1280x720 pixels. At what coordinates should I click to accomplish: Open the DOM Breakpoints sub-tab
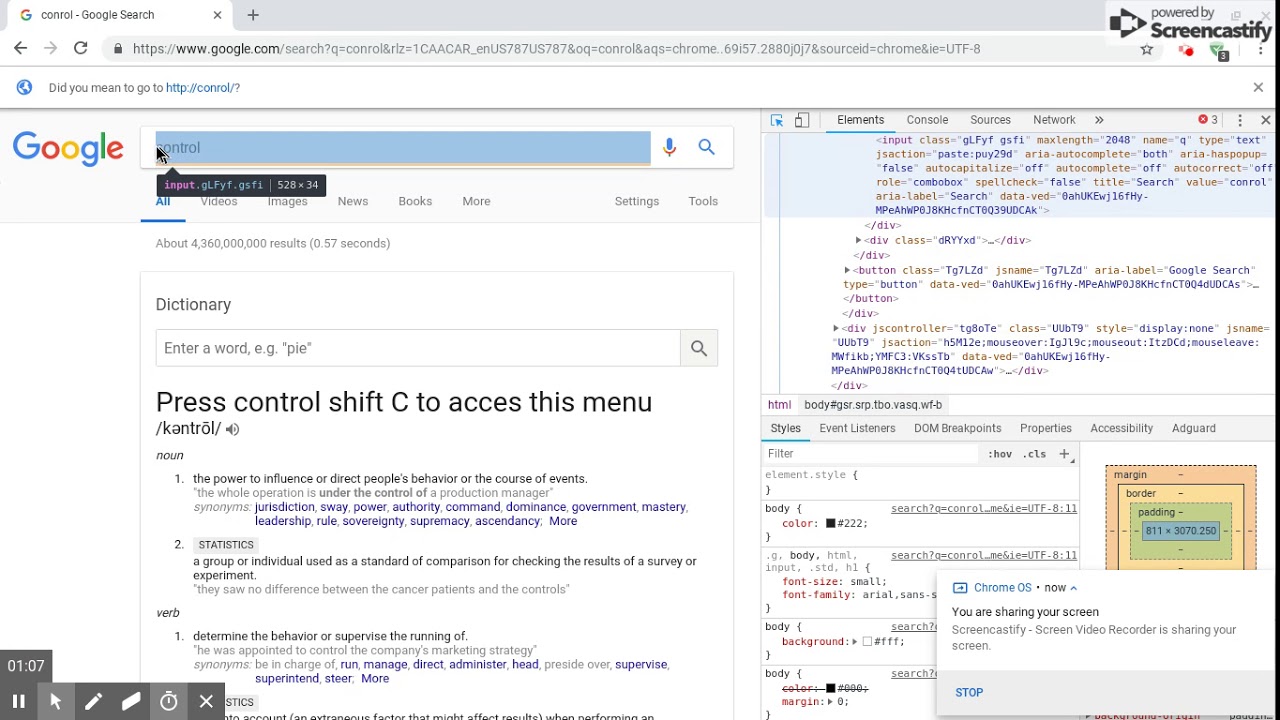pos(957,428)
